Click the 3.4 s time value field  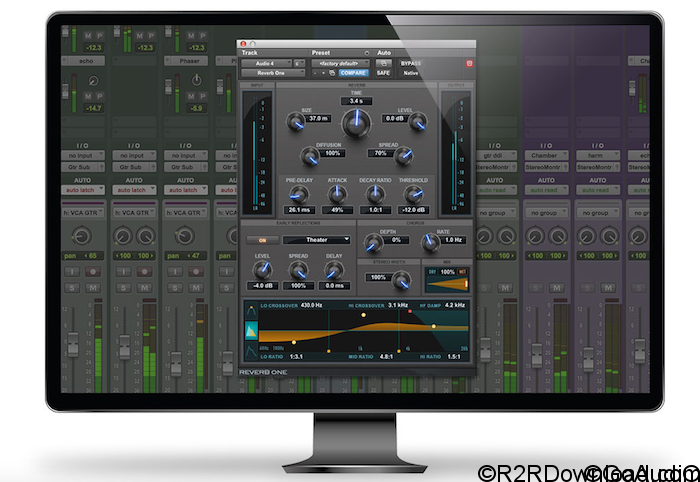click(x=356, y=101)
